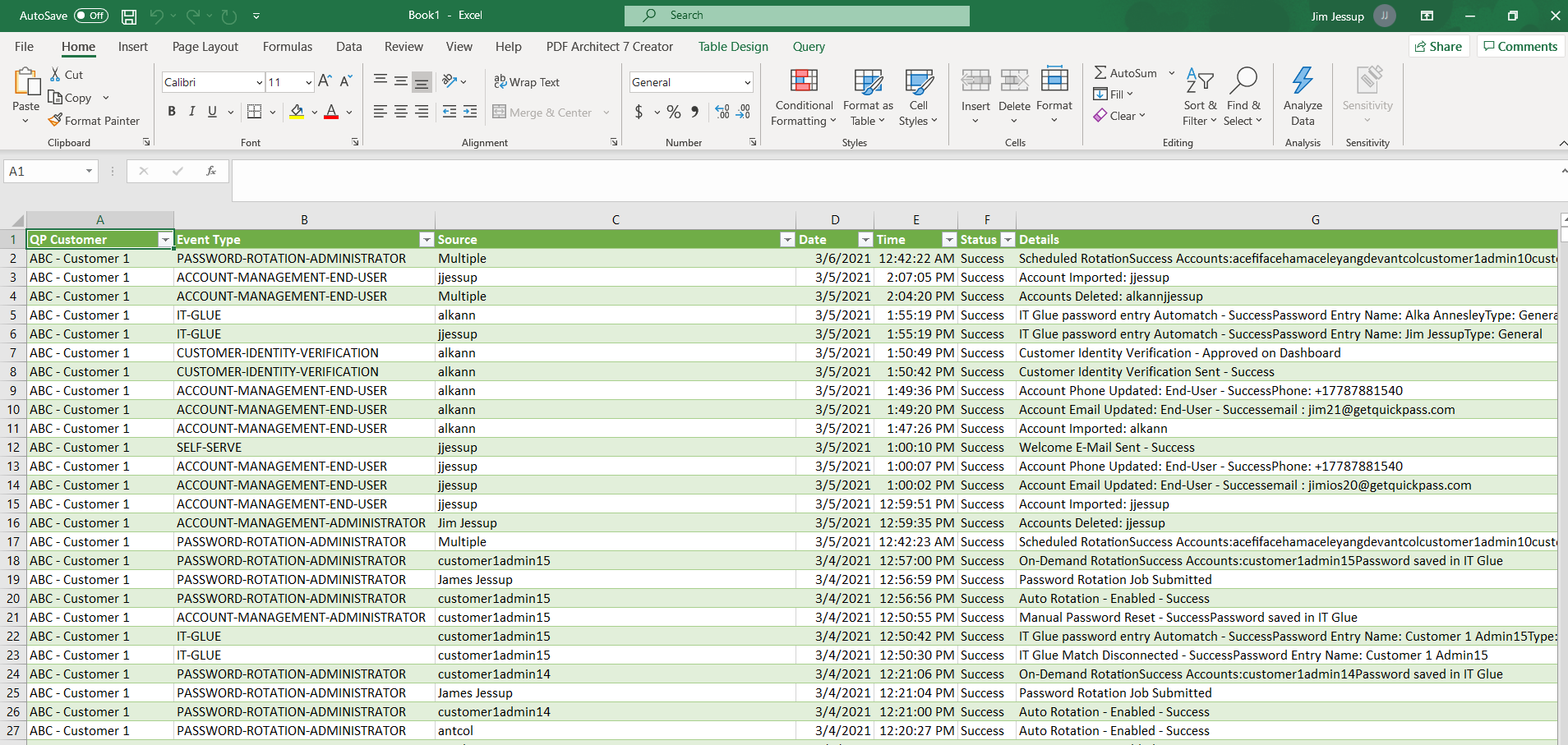
Task: Toggle AutoSave switch
Action: pyautogui.click(x=90, y=16)
